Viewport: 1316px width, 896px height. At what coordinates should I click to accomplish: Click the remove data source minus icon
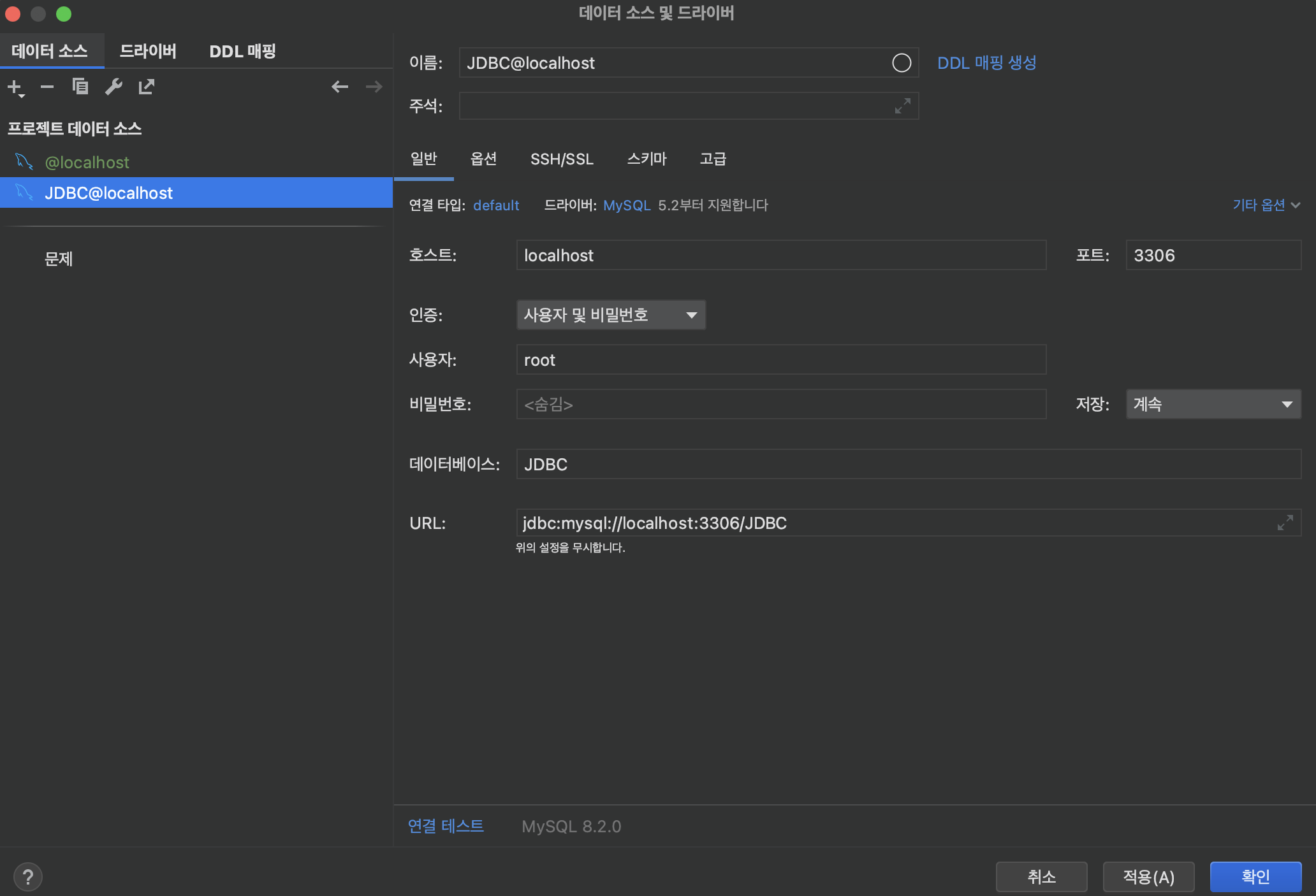coord(47,87)
